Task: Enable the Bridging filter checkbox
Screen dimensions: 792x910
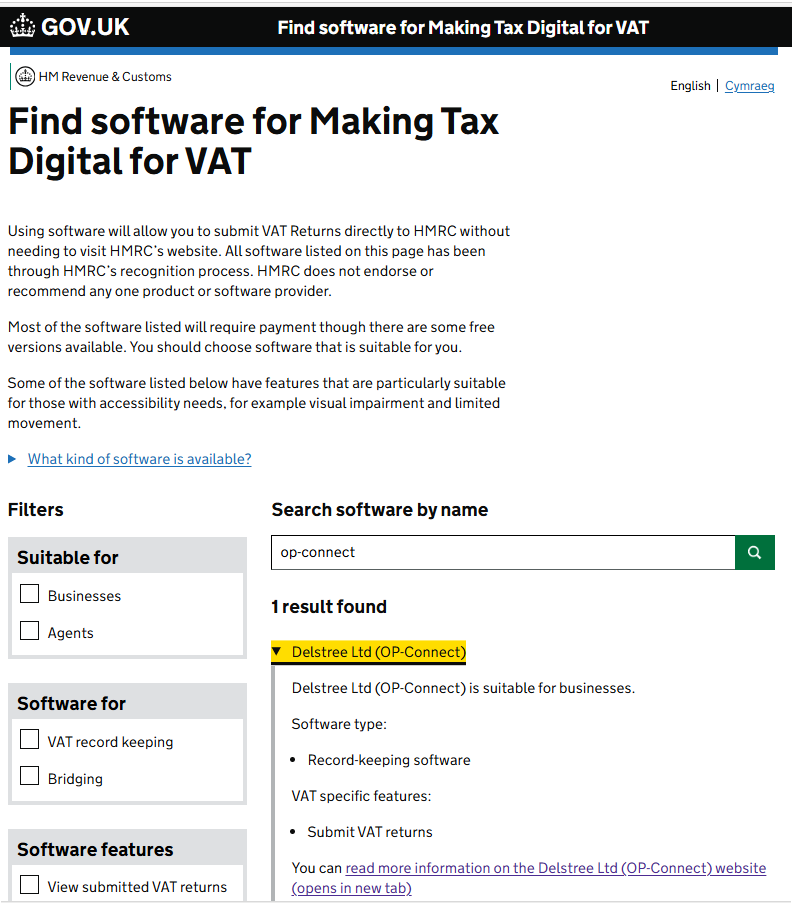Action: click(x=30, y=777)
